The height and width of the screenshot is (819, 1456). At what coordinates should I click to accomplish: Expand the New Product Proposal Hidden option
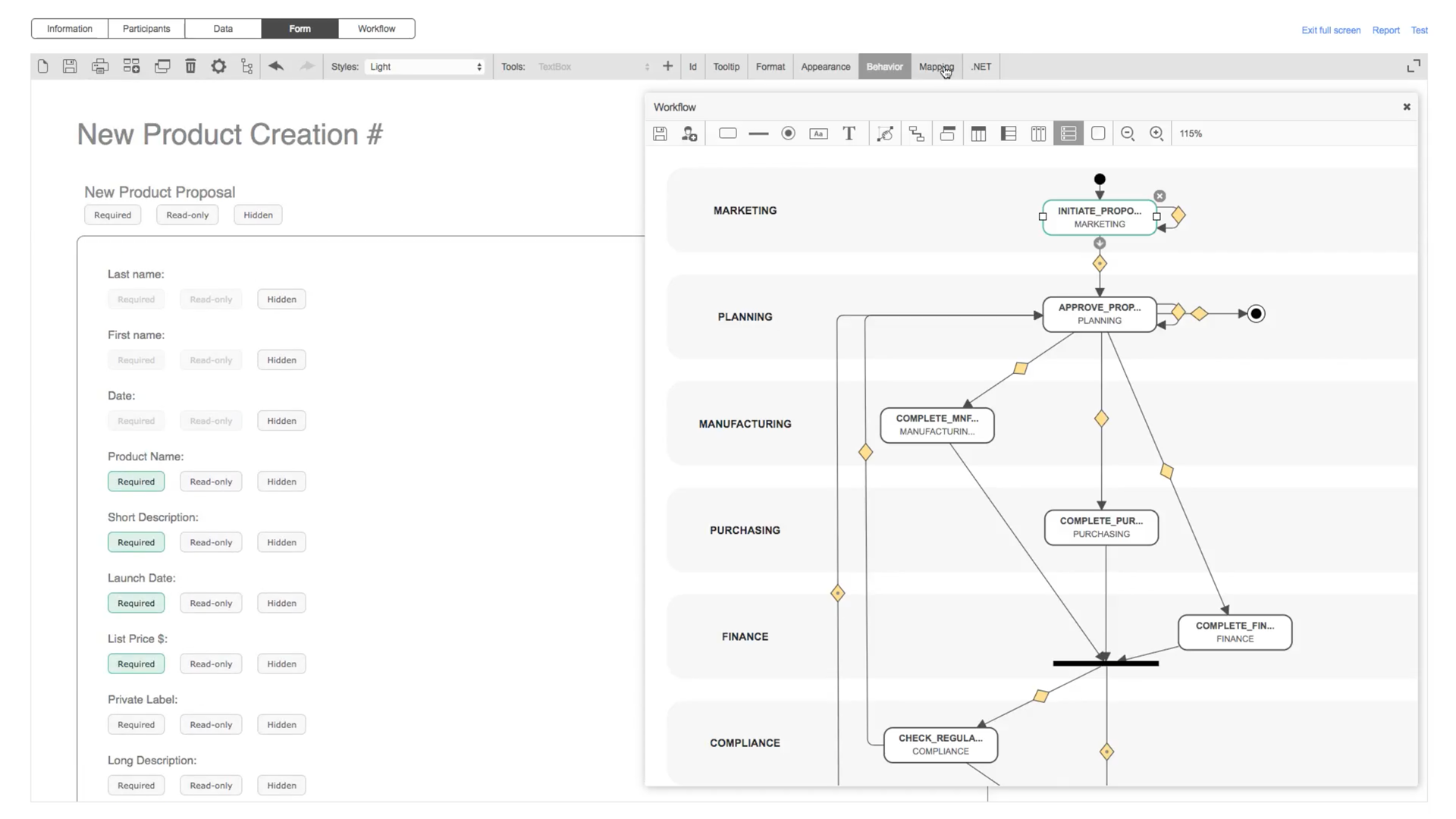click(x=257, y=215)
